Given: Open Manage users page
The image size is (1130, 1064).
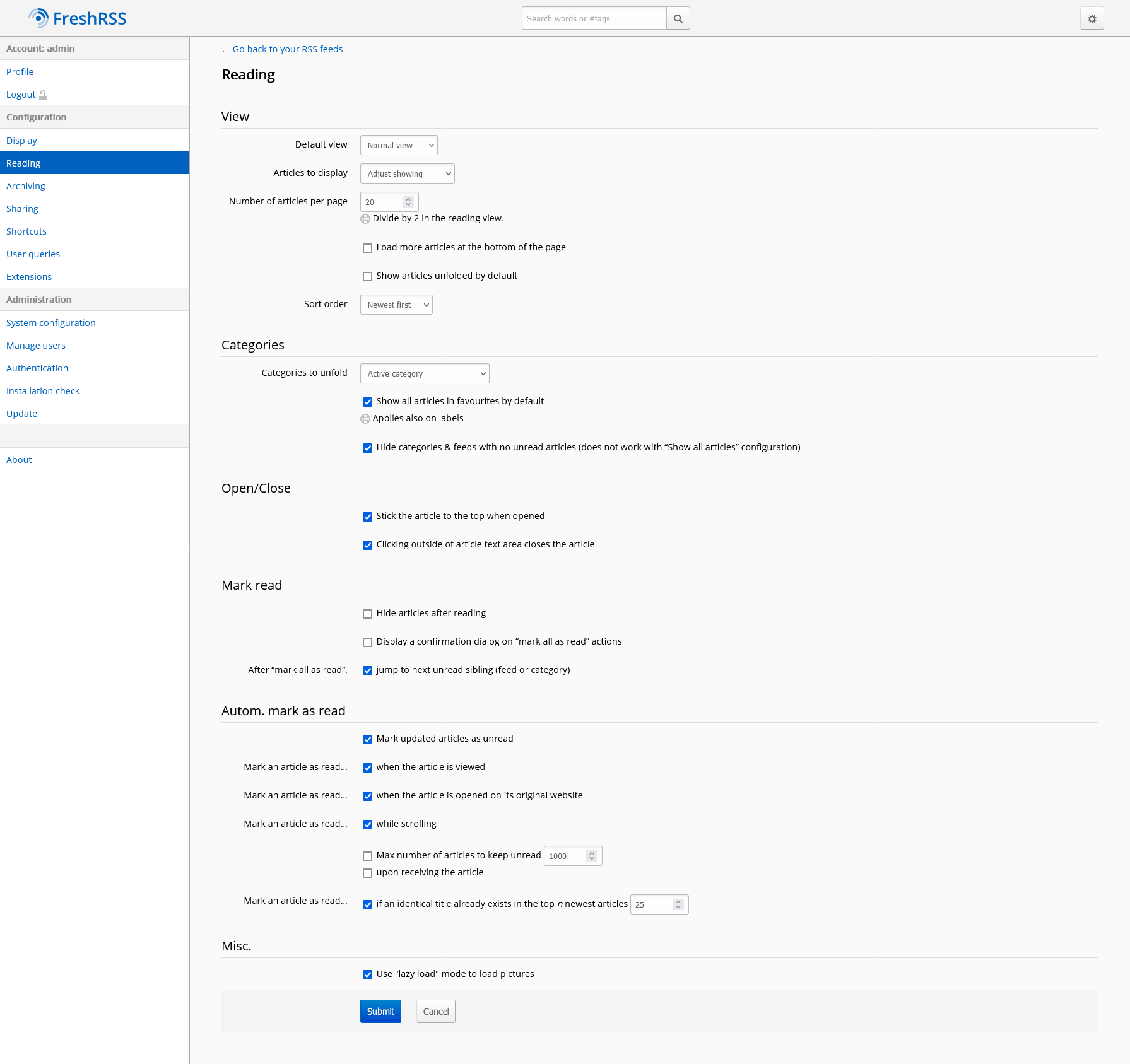Looking at the screenshot, I should pos(95,346).
